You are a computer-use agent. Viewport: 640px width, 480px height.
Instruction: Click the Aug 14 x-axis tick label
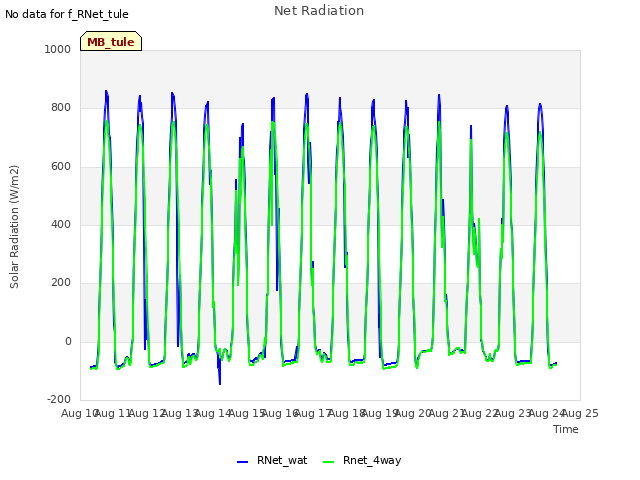click(x=213, y=413)
